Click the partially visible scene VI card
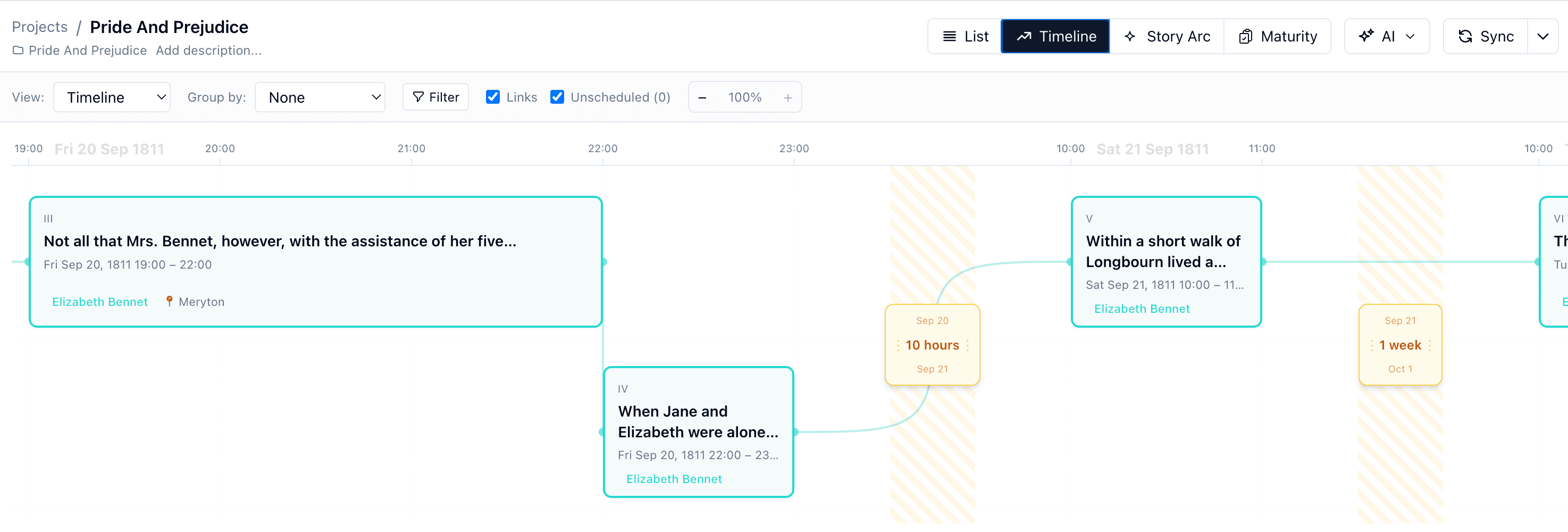 1554,262
